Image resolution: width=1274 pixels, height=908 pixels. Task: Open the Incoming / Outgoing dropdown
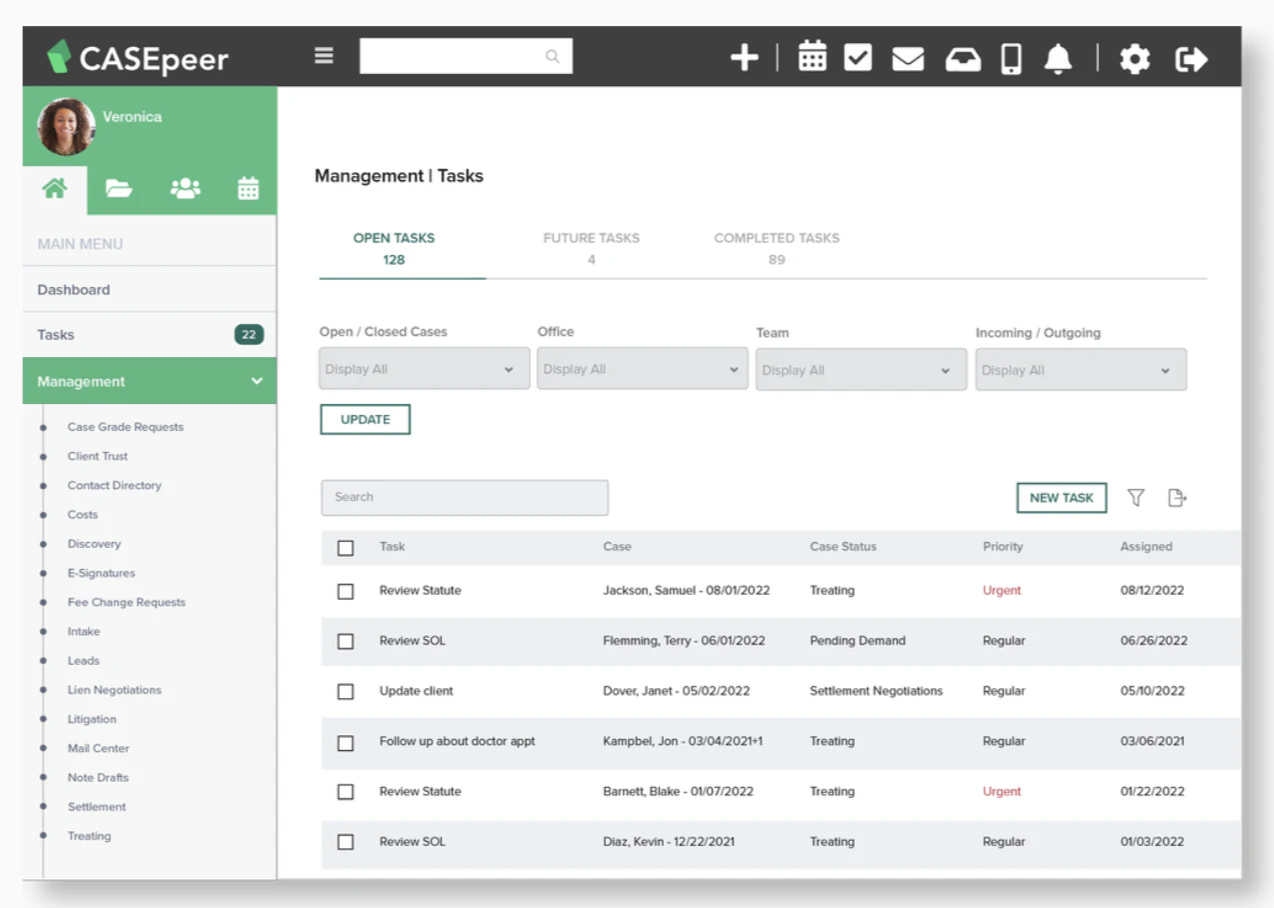[1081, 369]
